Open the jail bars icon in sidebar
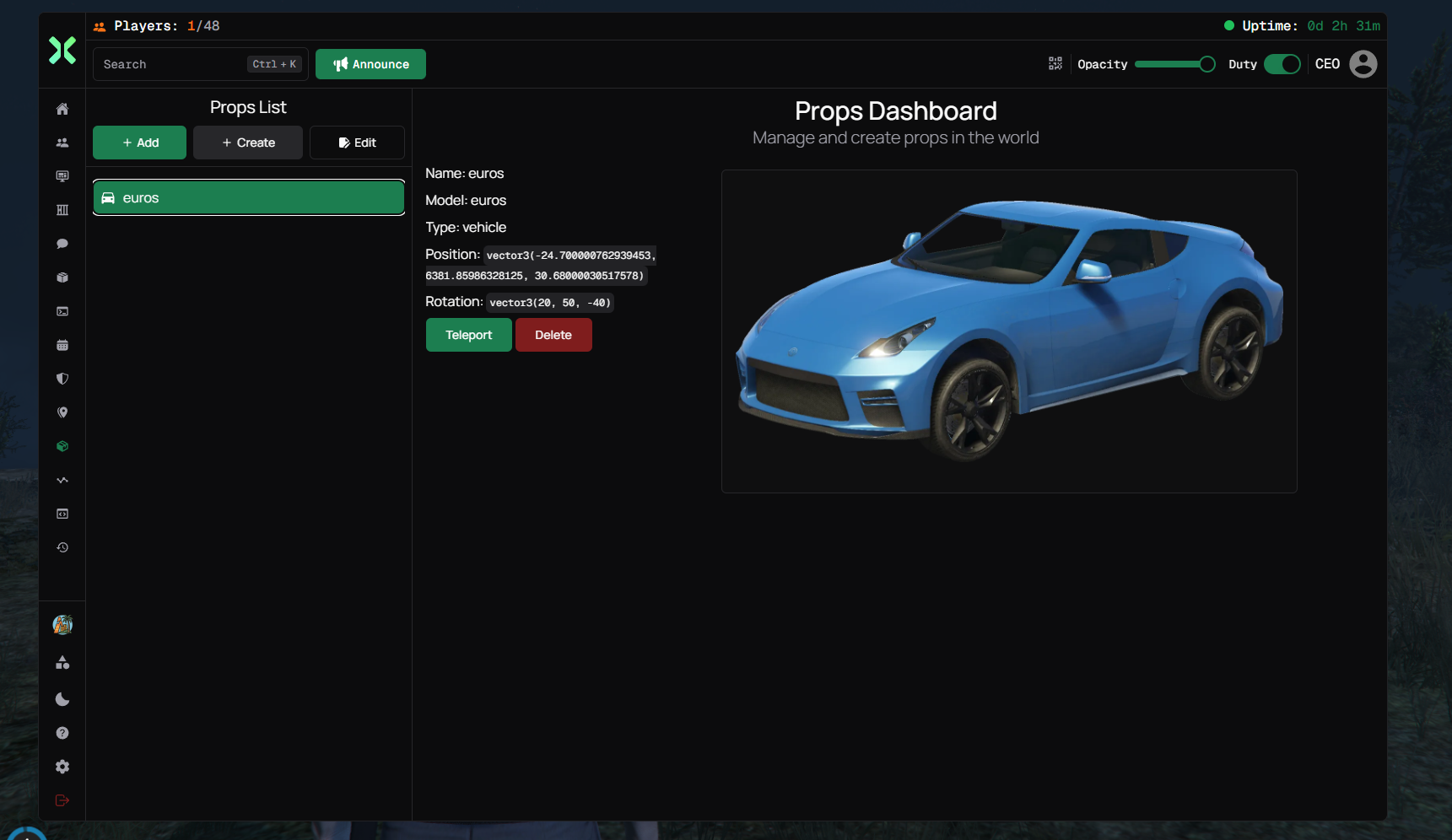 (x=62, y=210)
